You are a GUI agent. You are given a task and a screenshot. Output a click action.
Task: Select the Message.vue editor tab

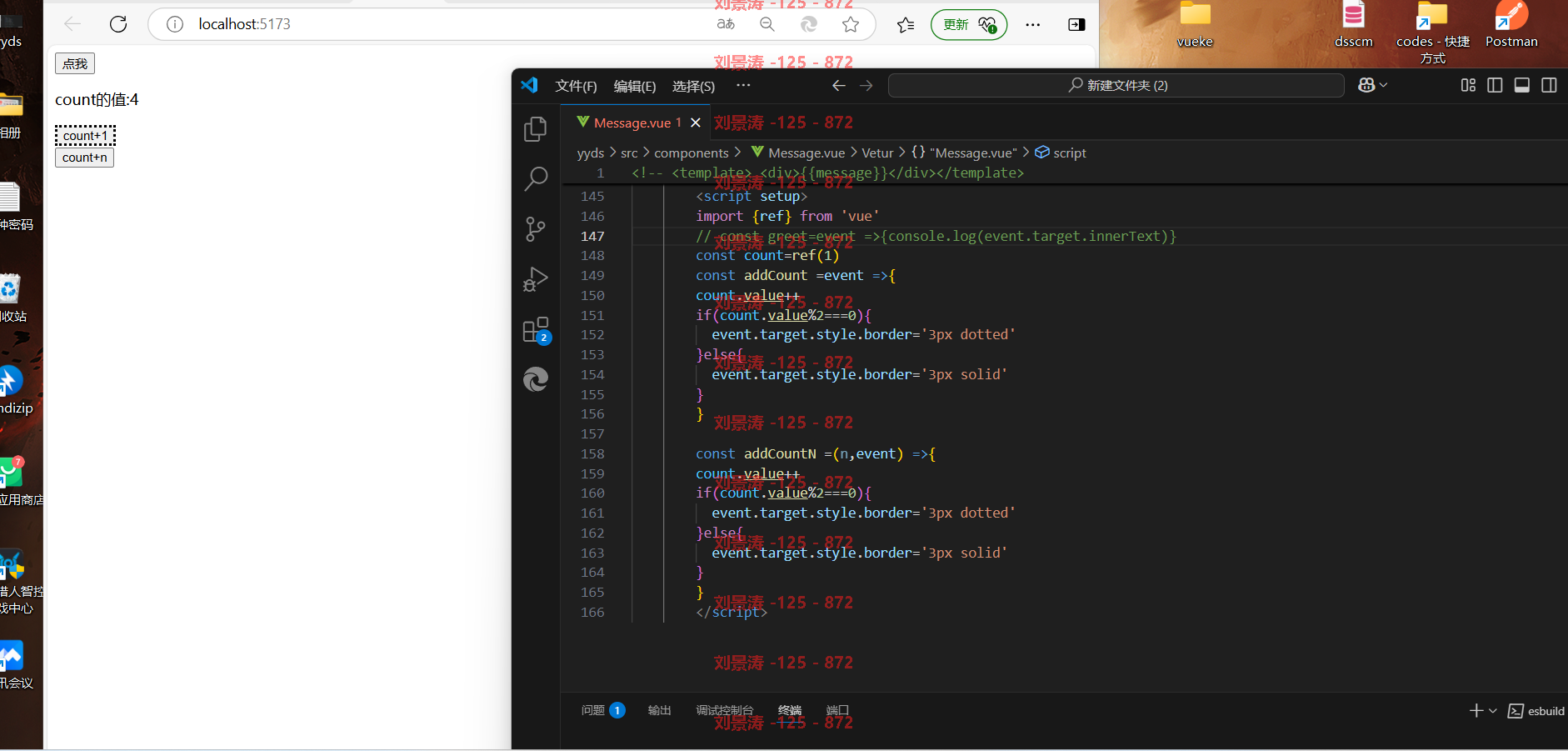coord(636,123)
